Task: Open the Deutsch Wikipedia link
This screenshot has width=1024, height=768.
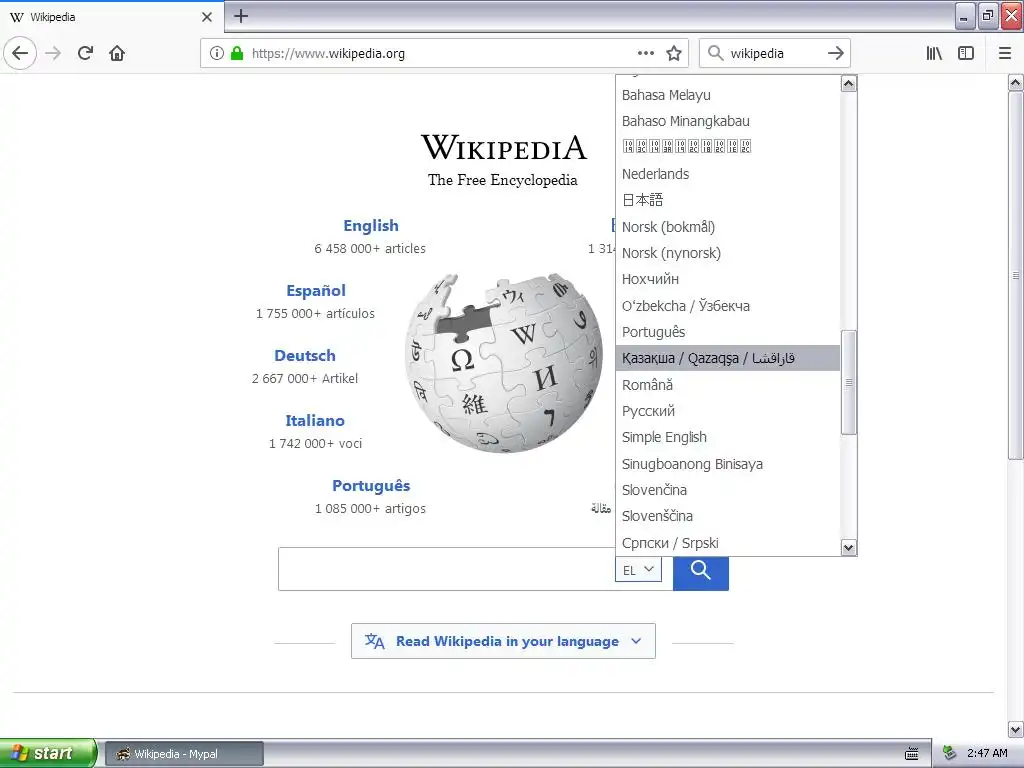Action: [x=305, y=355]
